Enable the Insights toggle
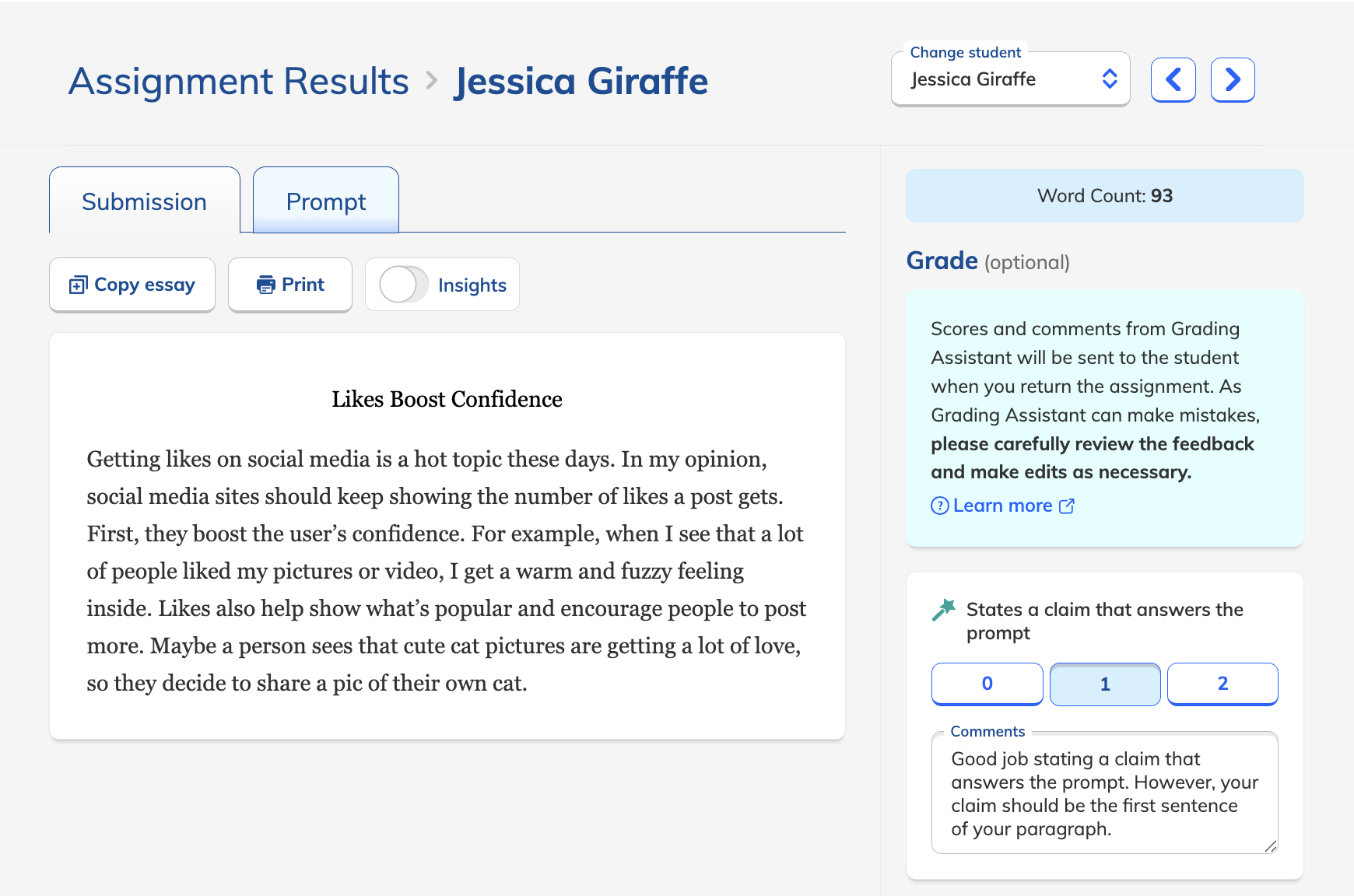Image resolution: width=1354 pixels, height=896 pixels. (x=402, y=285)
